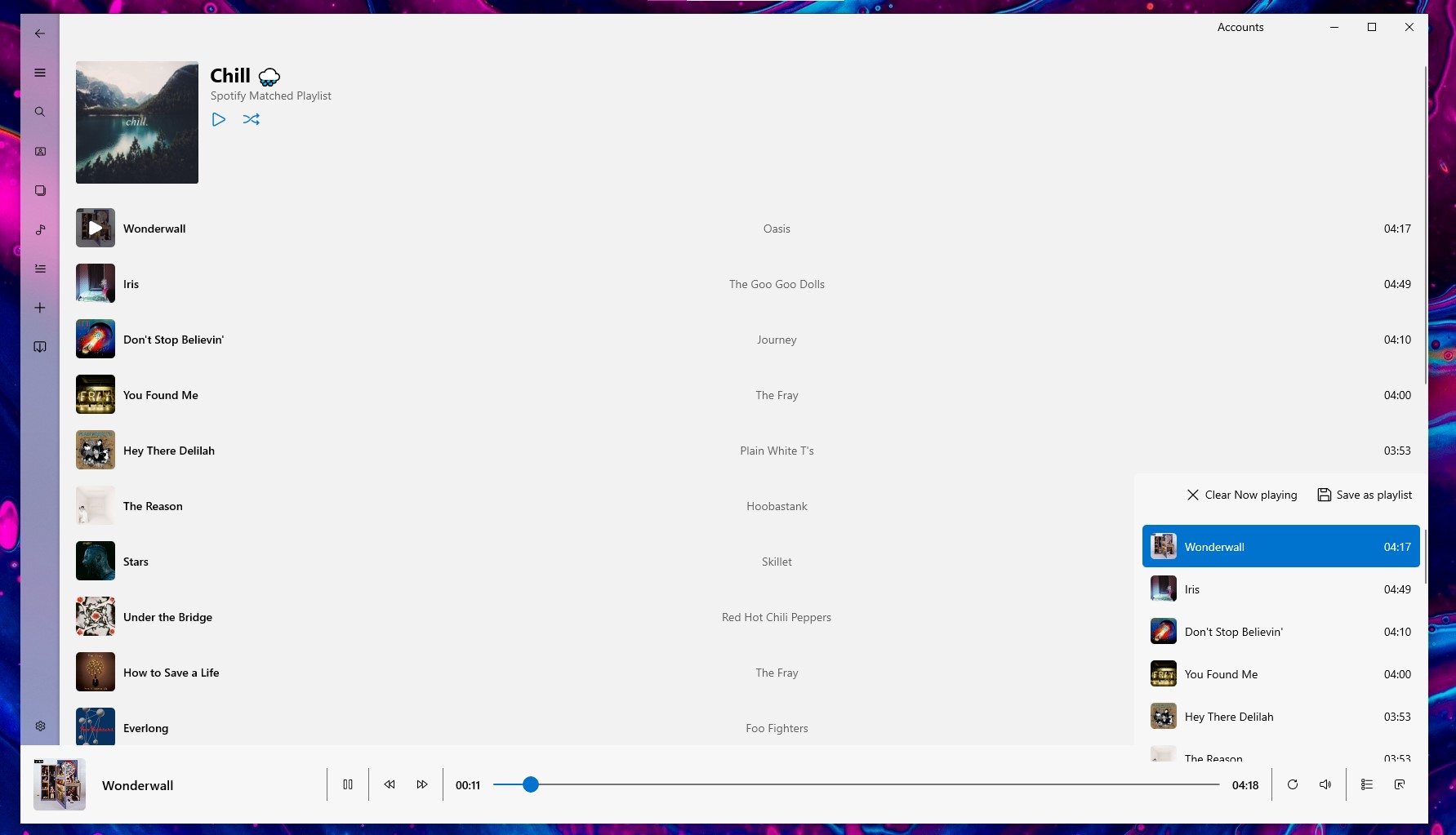Click the now playing album art thumbnail
This screenshot has width=1456, height=835.
pyautogui.click(x=60, y=784)
